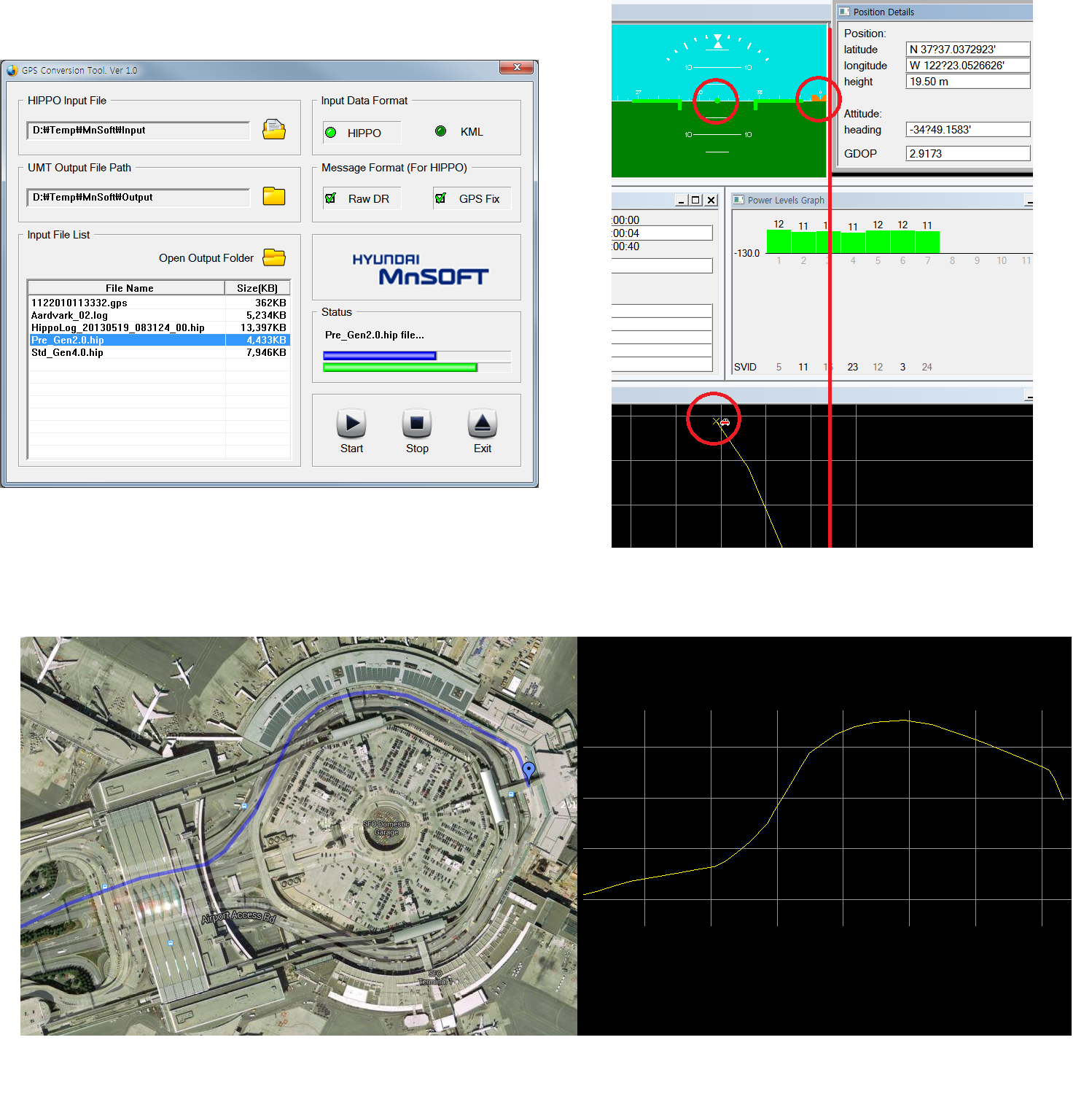This screenshot has width=1092, height=1110.
Task: Click the HIPPO input file path field
Action: (139, 131)
